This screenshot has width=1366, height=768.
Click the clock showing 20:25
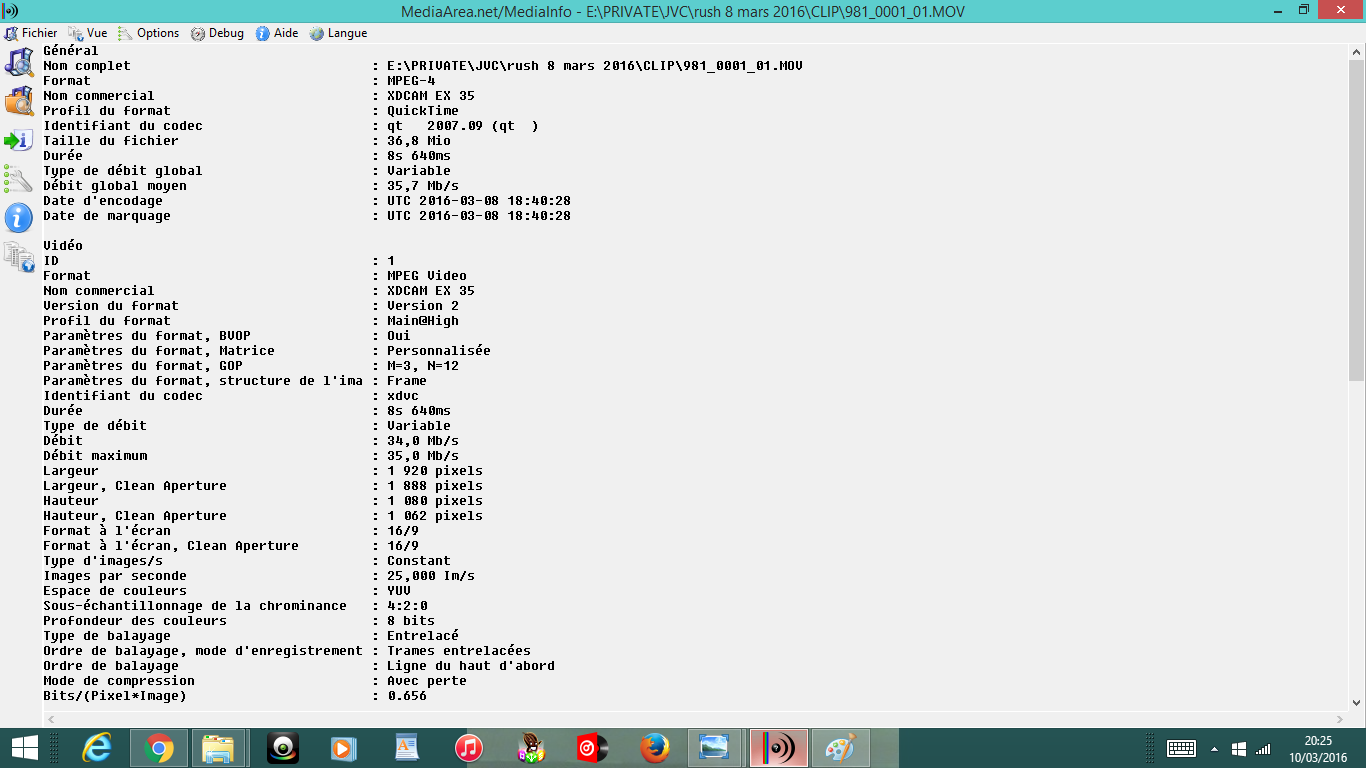1318,741
